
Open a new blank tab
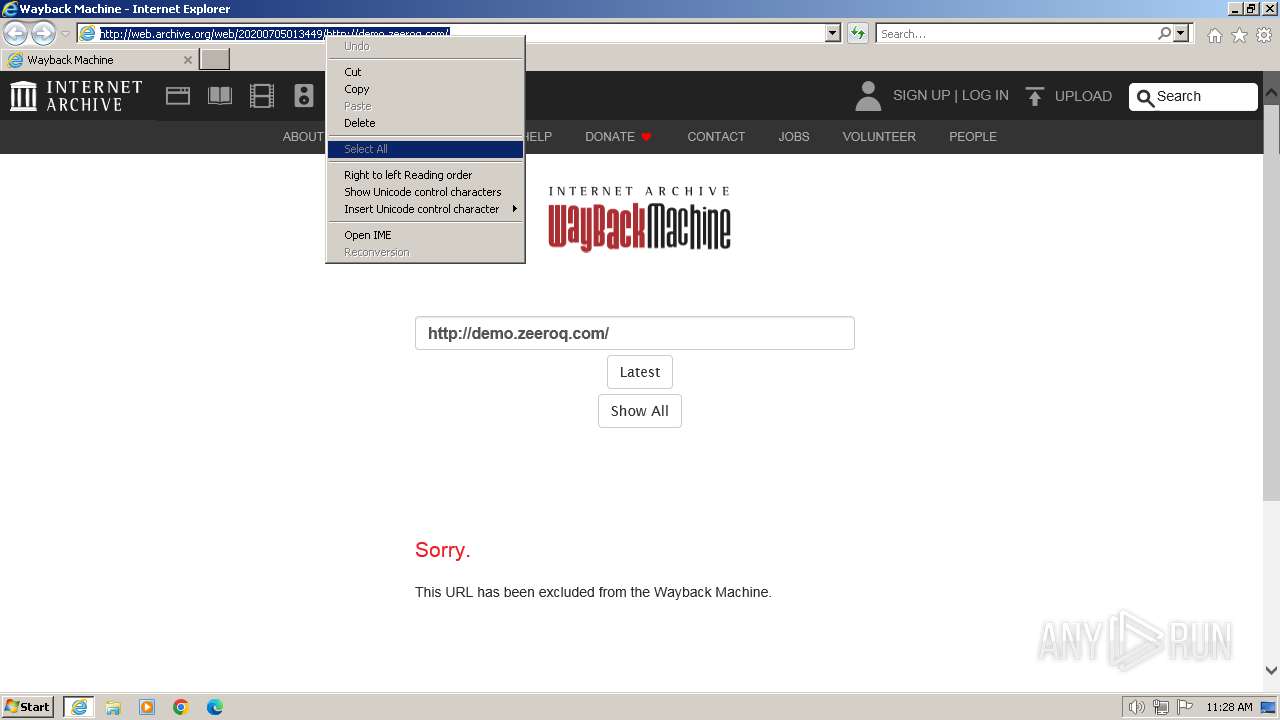tap(215, 59)
